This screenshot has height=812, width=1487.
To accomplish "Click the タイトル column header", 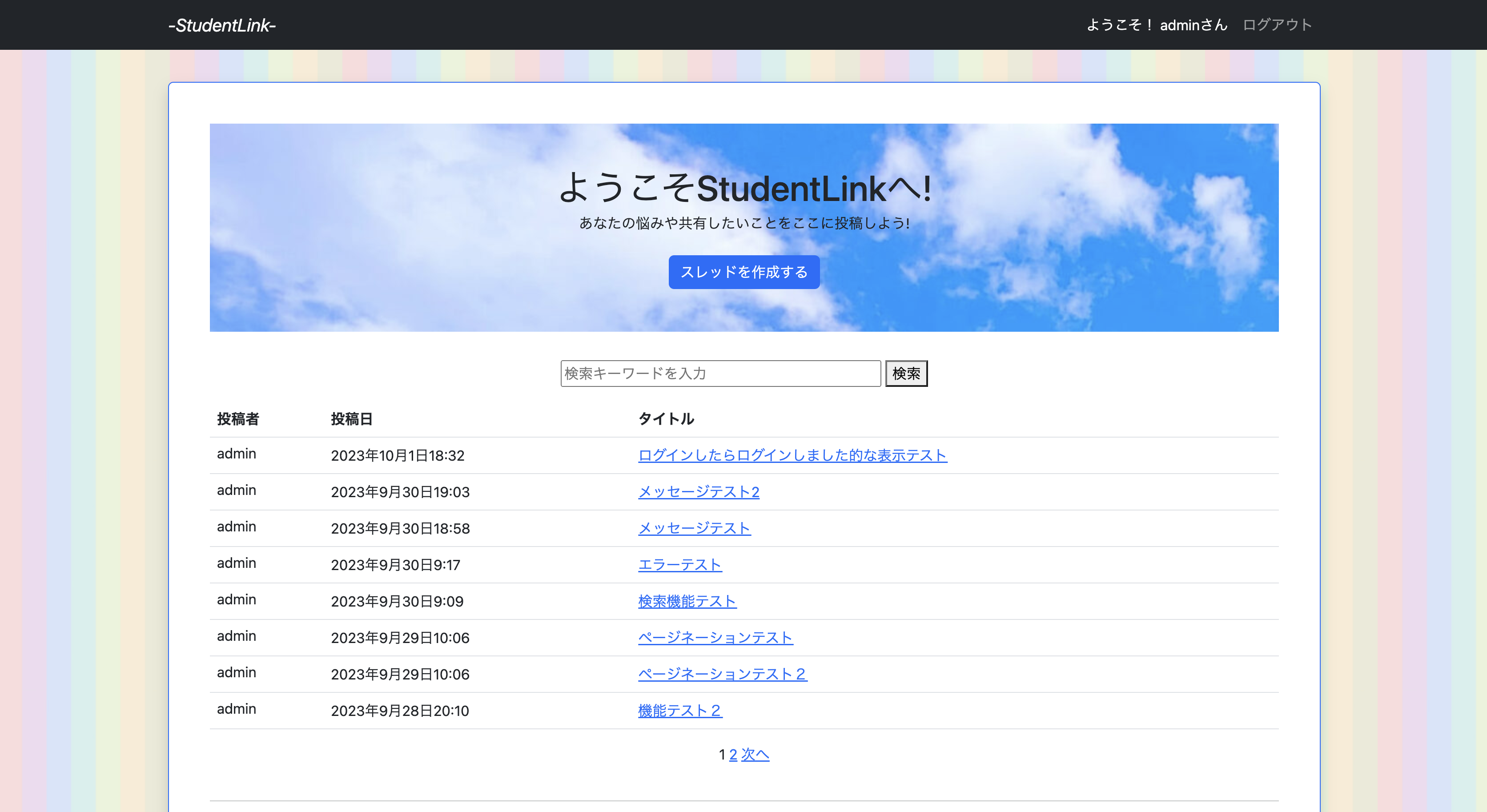I will (665, 419).
